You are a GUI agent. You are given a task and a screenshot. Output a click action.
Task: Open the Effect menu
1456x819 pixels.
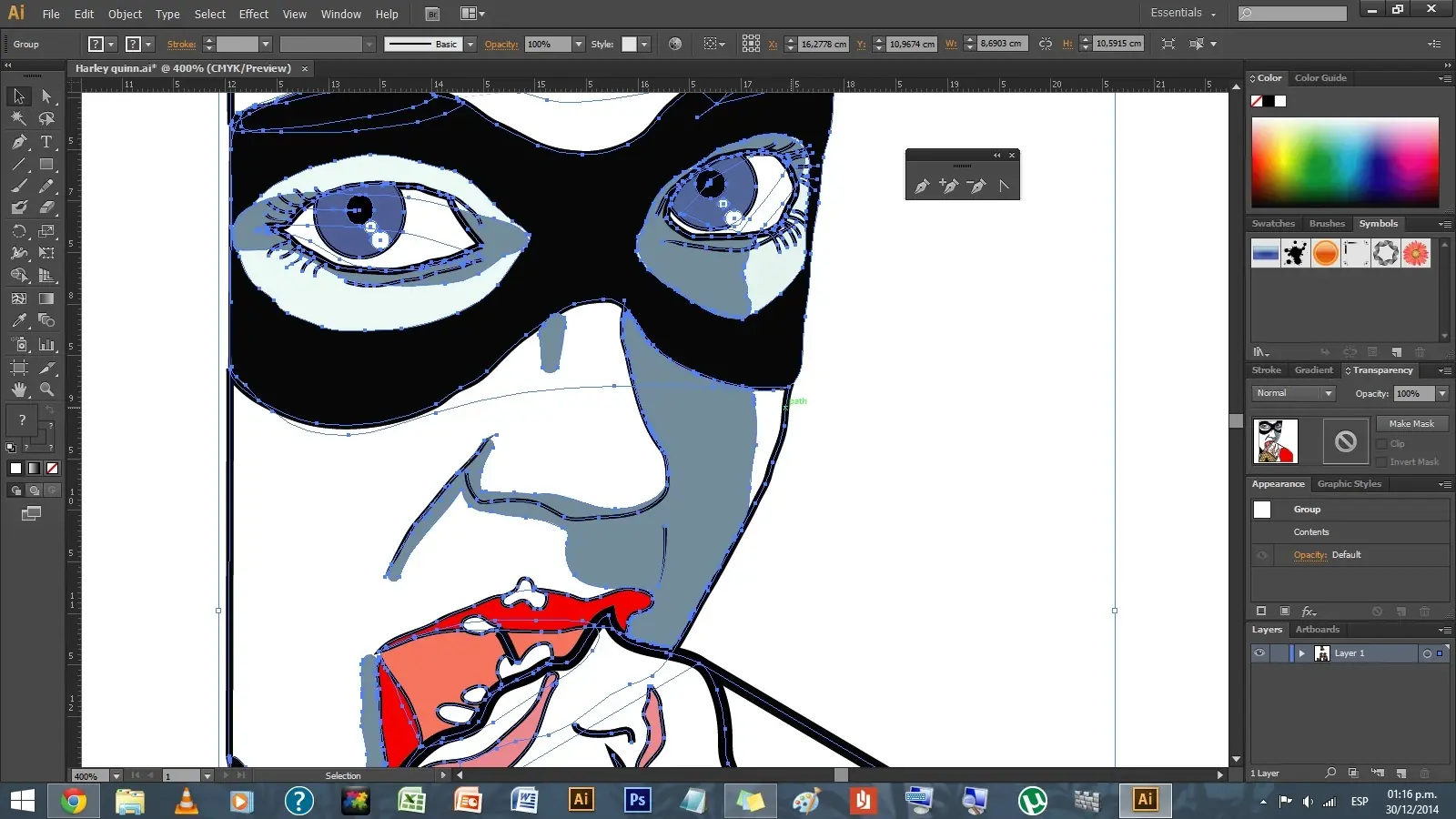click(x=254, y=14)
